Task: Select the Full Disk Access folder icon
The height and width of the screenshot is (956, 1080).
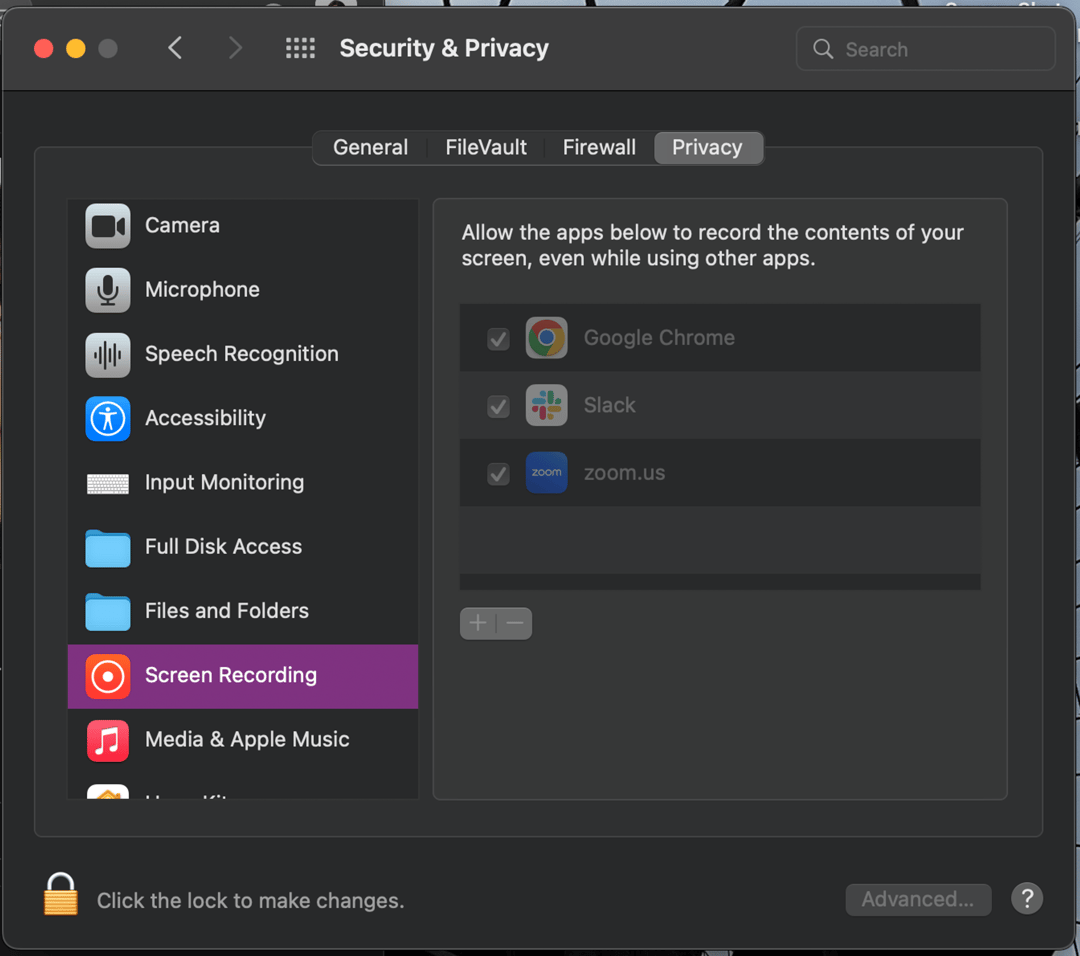Action: pyautogui.click(x=108, y=547)
